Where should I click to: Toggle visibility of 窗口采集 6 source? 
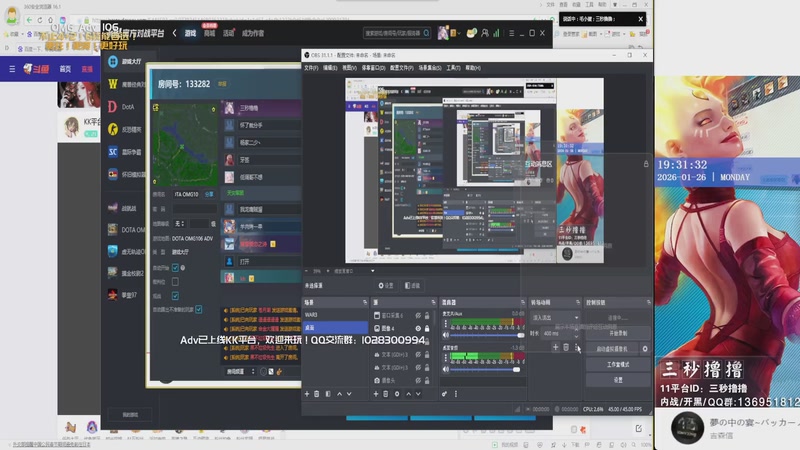point(418,316)
